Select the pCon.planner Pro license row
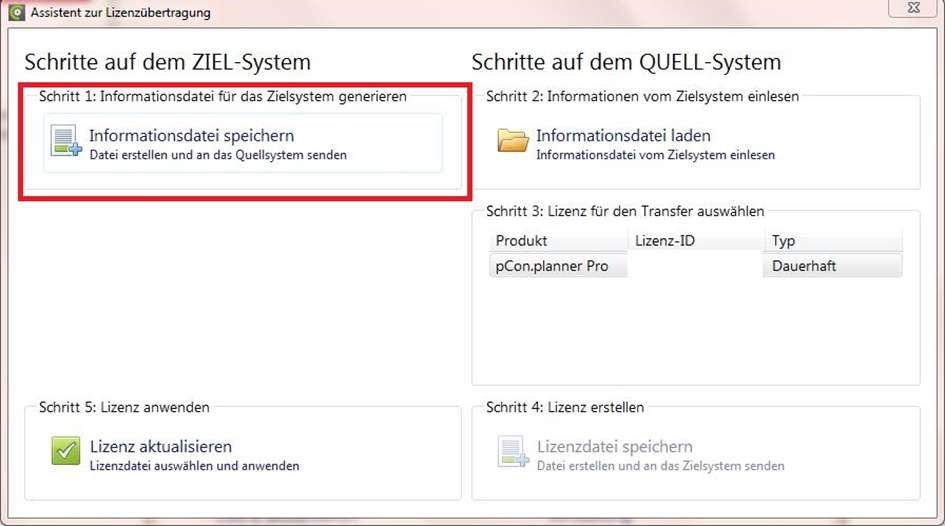The image size is (945, 526). (x=695, y=266)
